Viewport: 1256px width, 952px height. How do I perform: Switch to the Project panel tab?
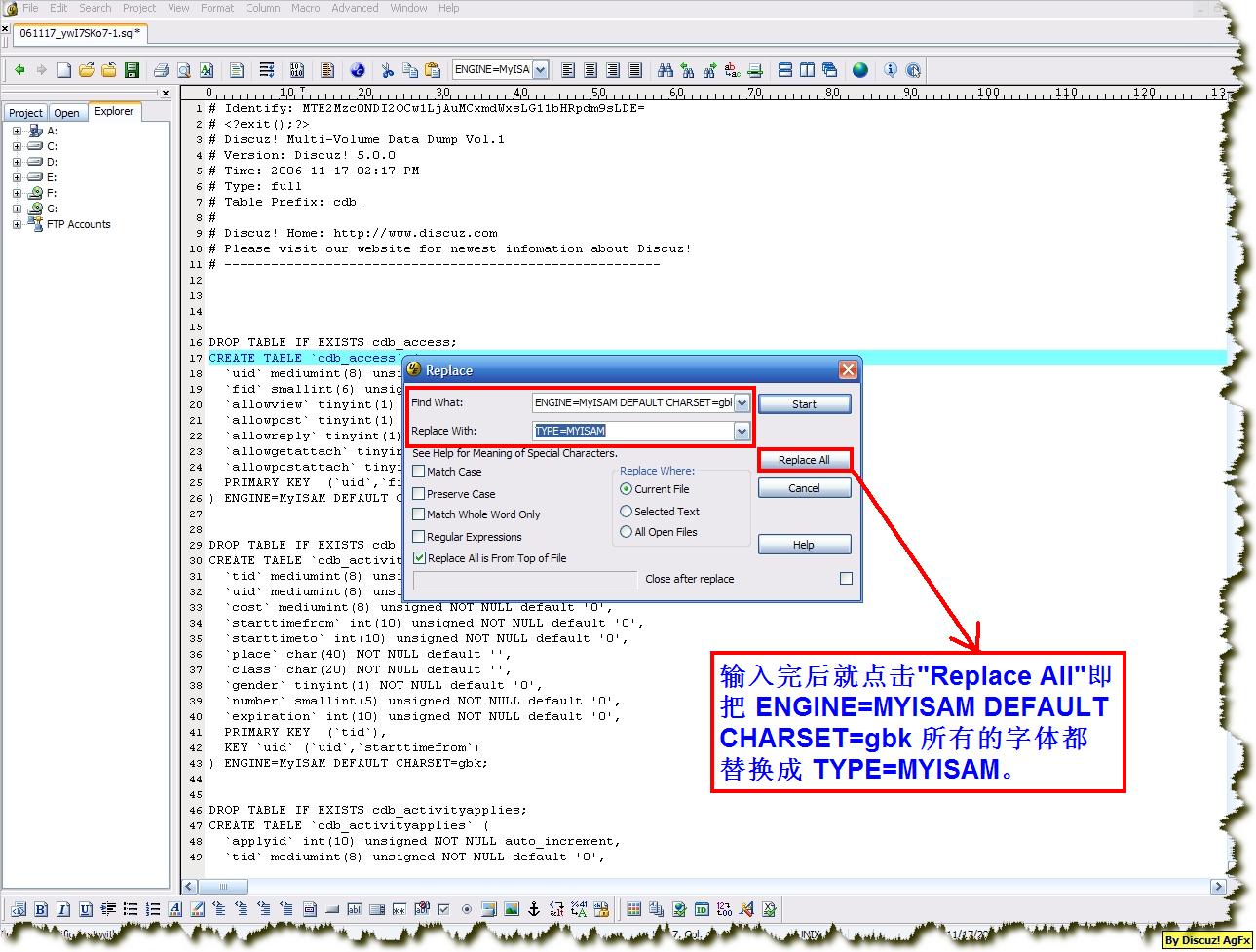25,113
